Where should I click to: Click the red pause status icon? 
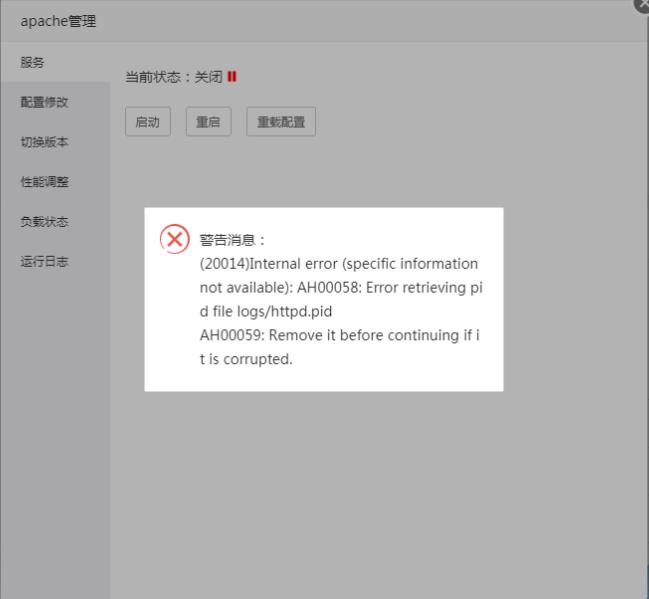point(232,77)
